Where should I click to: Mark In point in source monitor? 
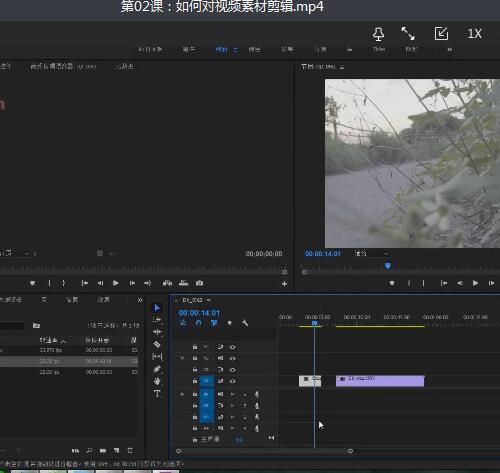49,283
